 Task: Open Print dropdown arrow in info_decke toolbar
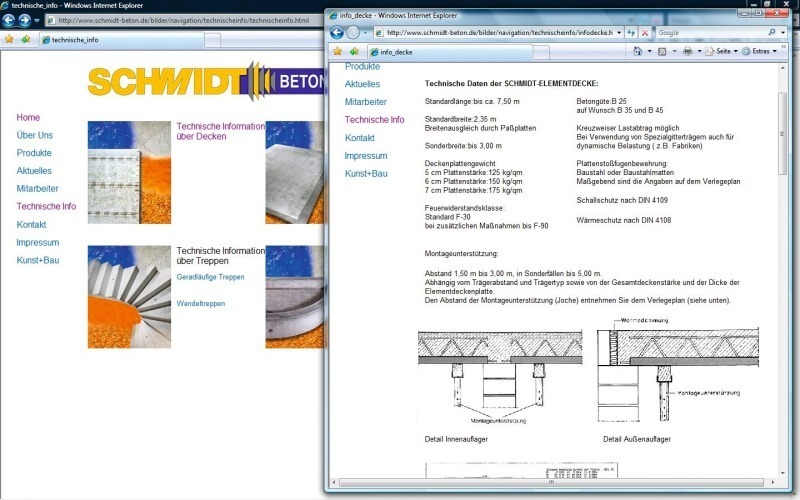[699, 51]
